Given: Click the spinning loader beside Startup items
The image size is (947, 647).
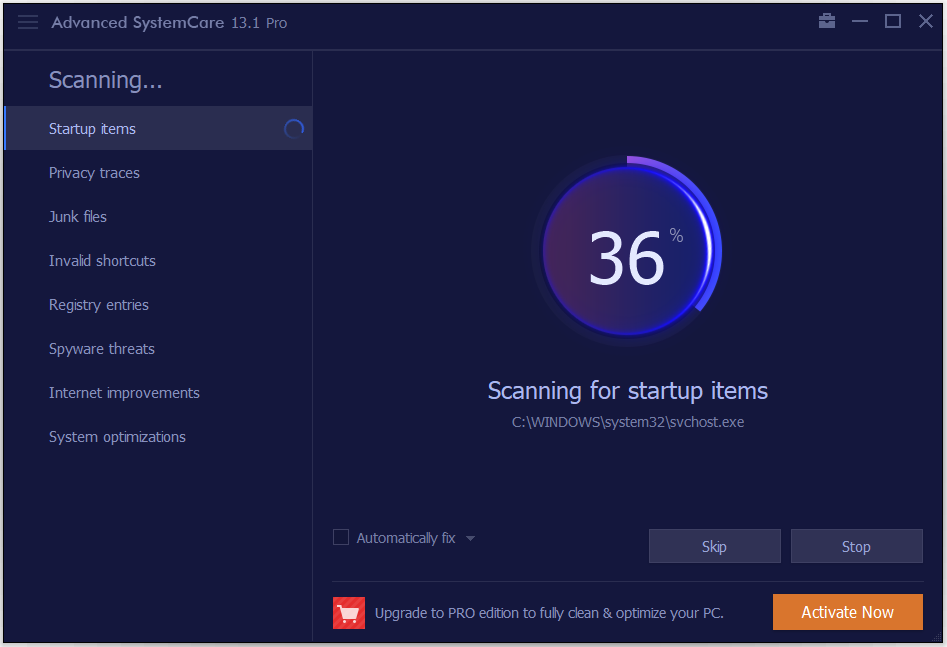Looking at the screenshot, I should [x=294, y=129].
